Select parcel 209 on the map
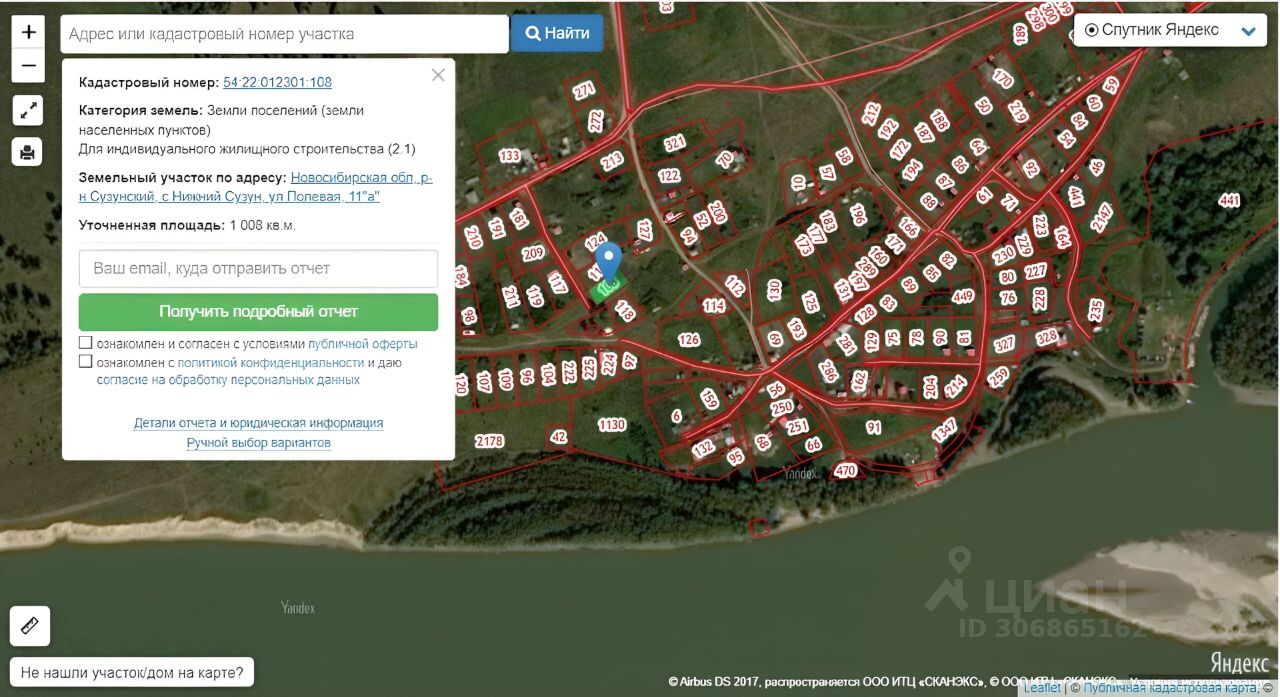 click(532, 253)
